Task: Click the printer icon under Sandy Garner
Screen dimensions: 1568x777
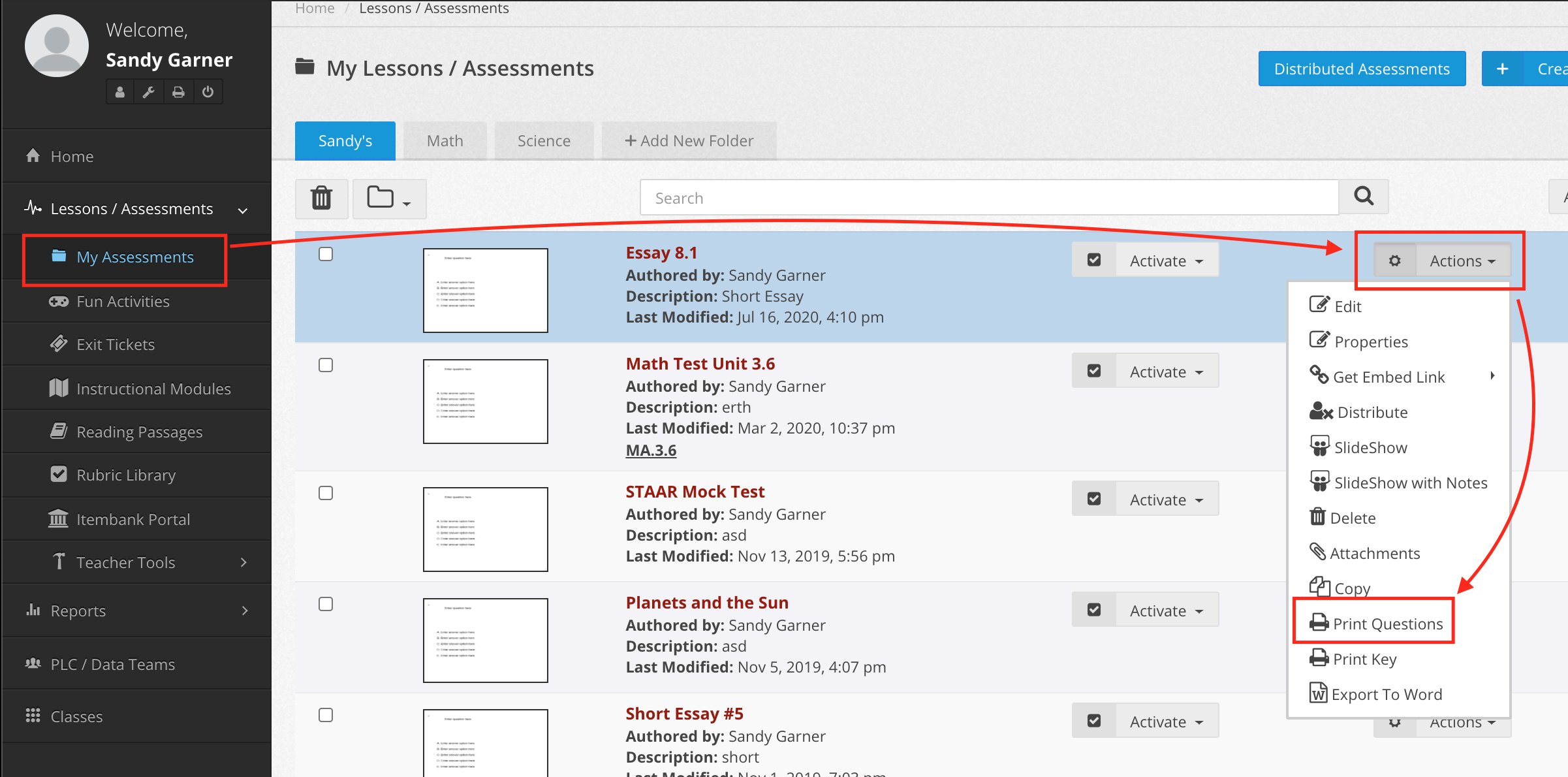Action: click(x=178, y=91)
